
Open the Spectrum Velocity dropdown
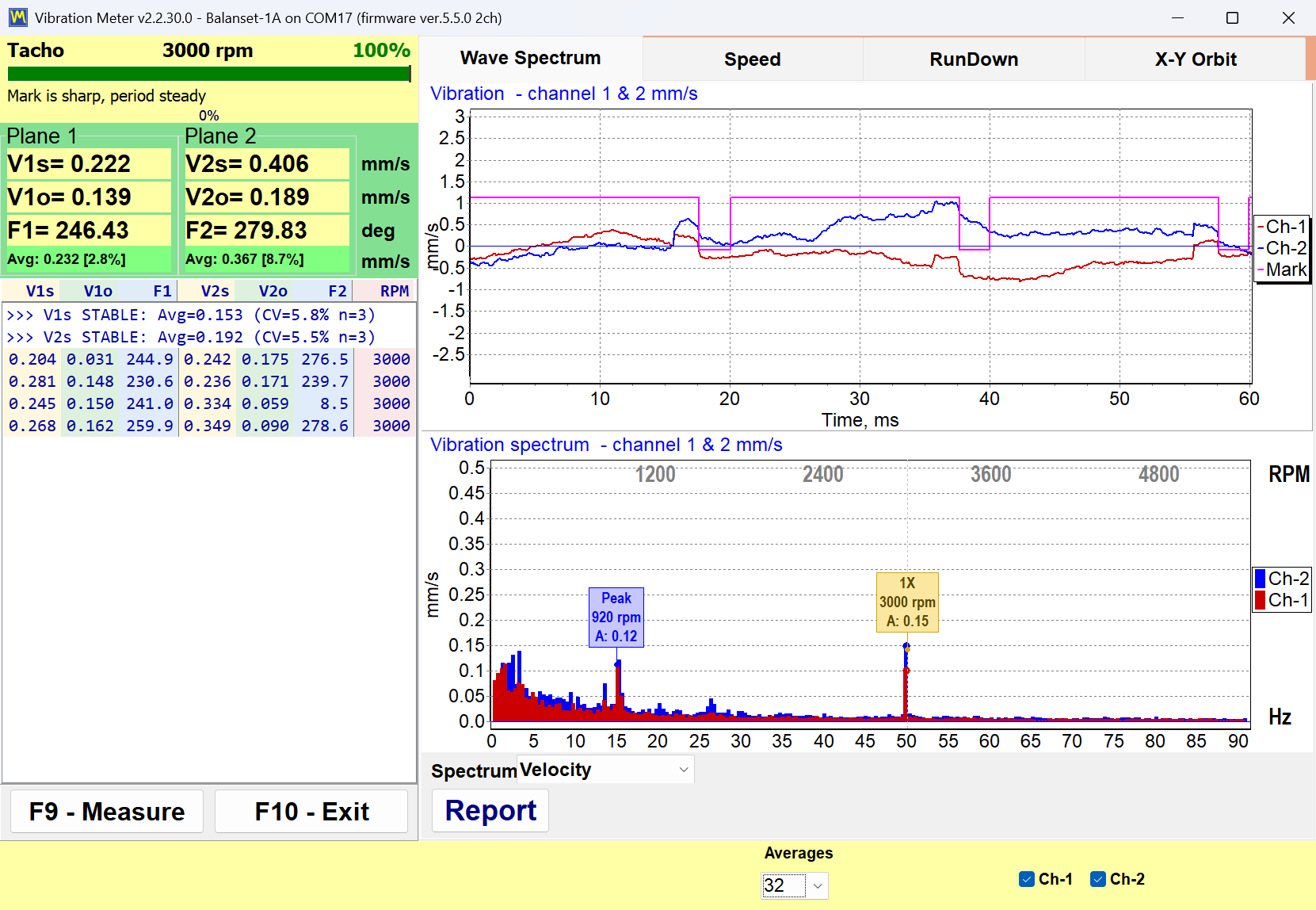605,770
